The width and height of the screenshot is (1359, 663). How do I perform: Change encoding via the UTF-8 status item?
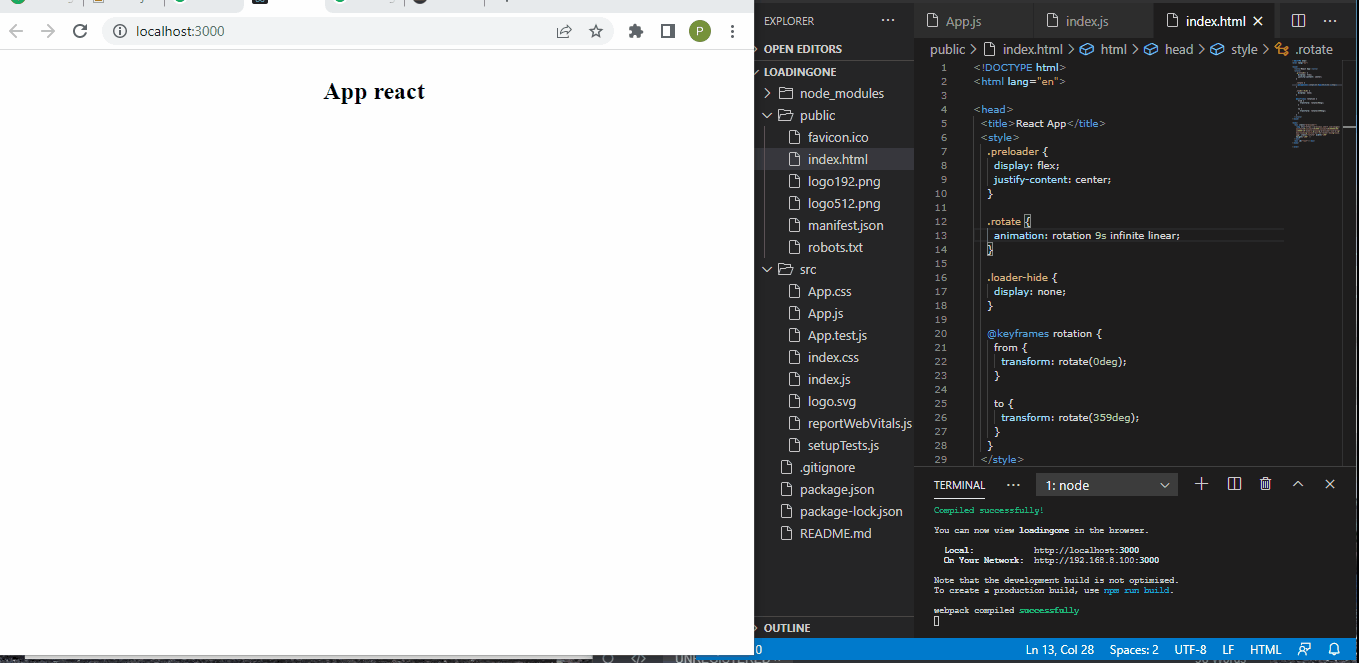coord(1189,649)
